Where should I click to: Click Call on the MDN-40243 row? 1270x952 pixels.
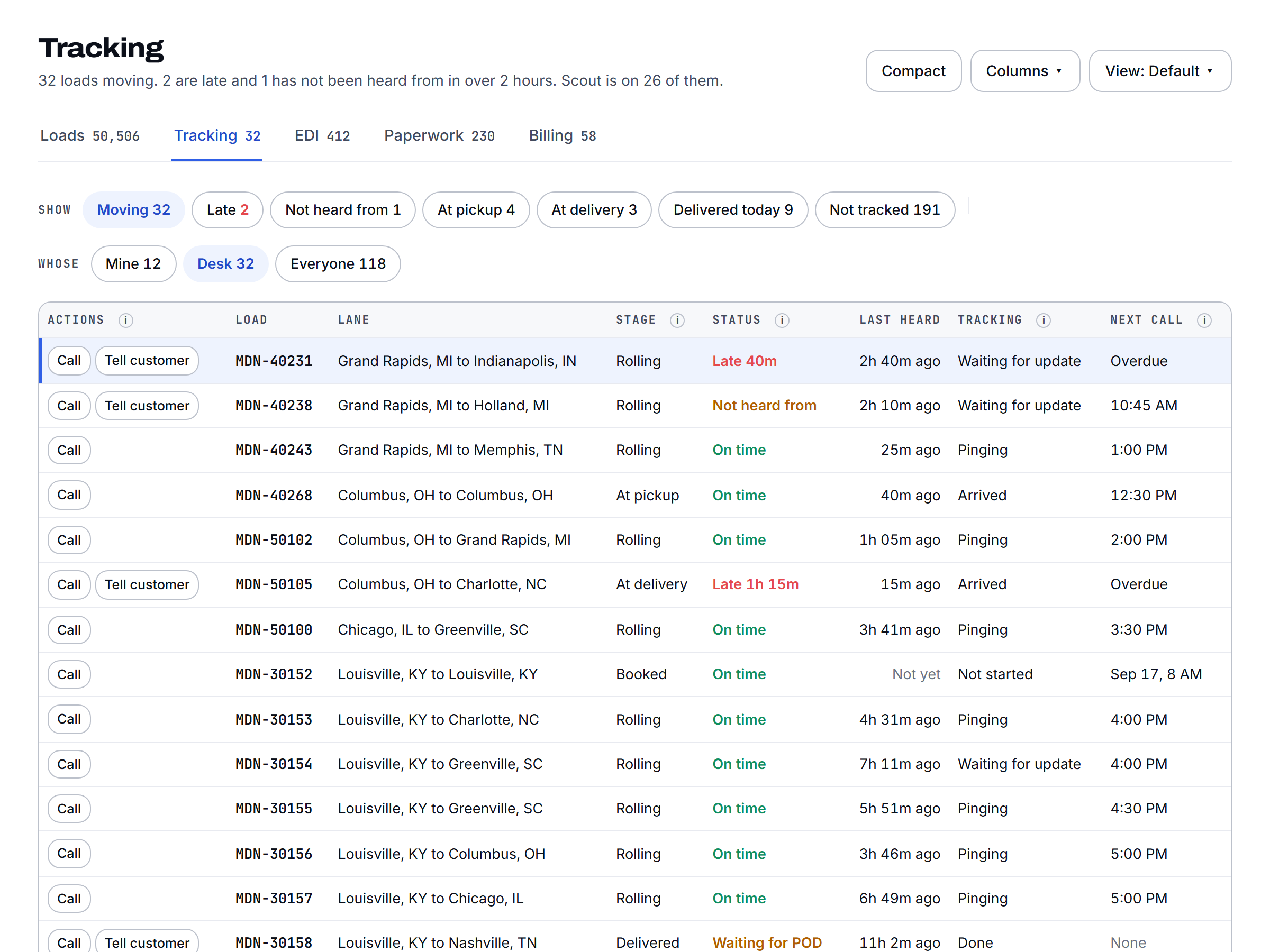coord(69,450)
